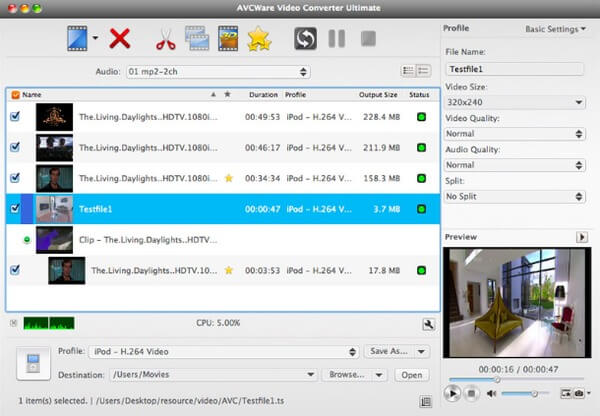
Task: Close the CPU graph with small x icon
Action: (14, 323)
